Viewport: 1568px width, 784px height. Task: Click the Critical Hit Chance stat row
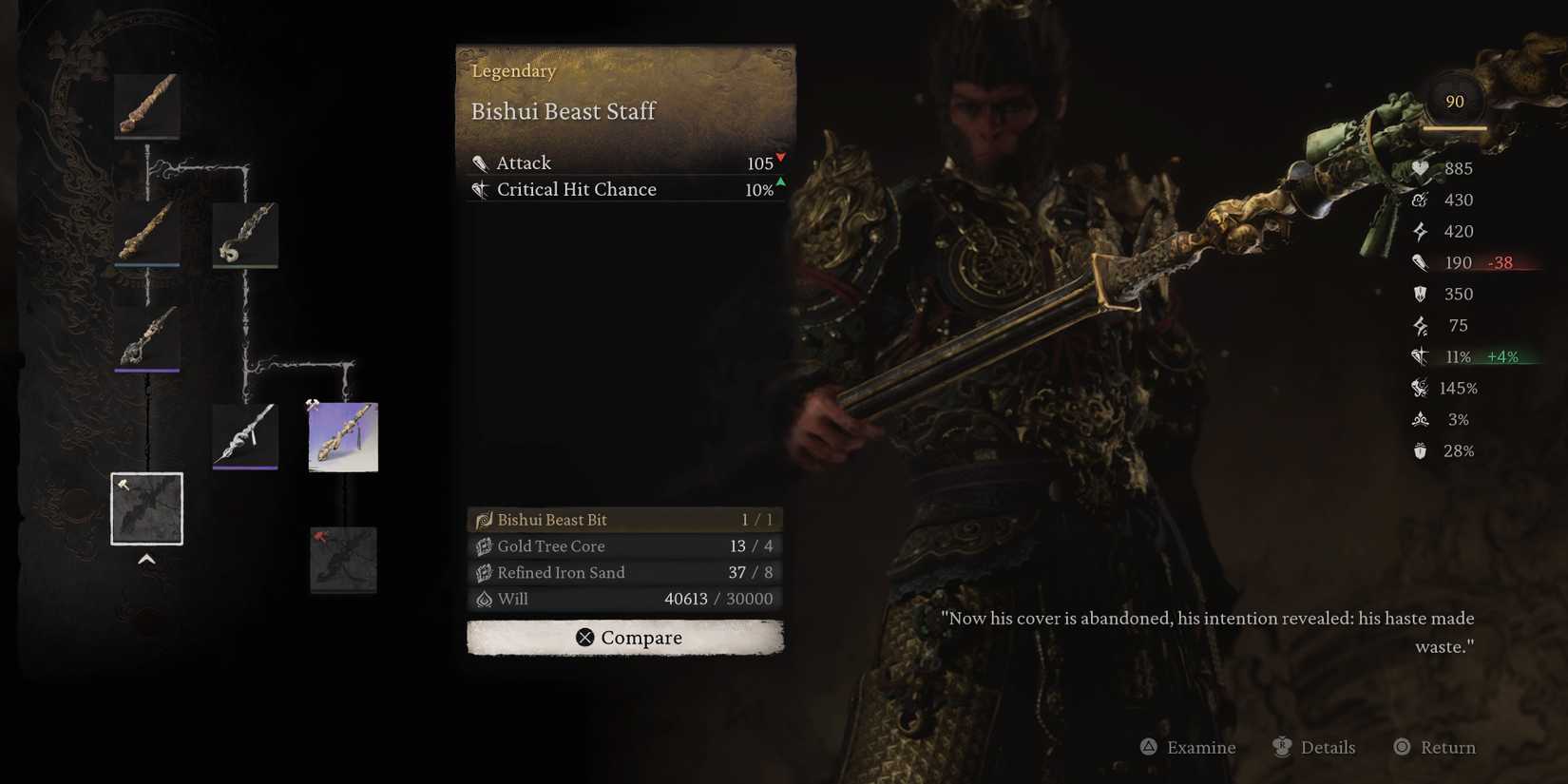[627, 189]
